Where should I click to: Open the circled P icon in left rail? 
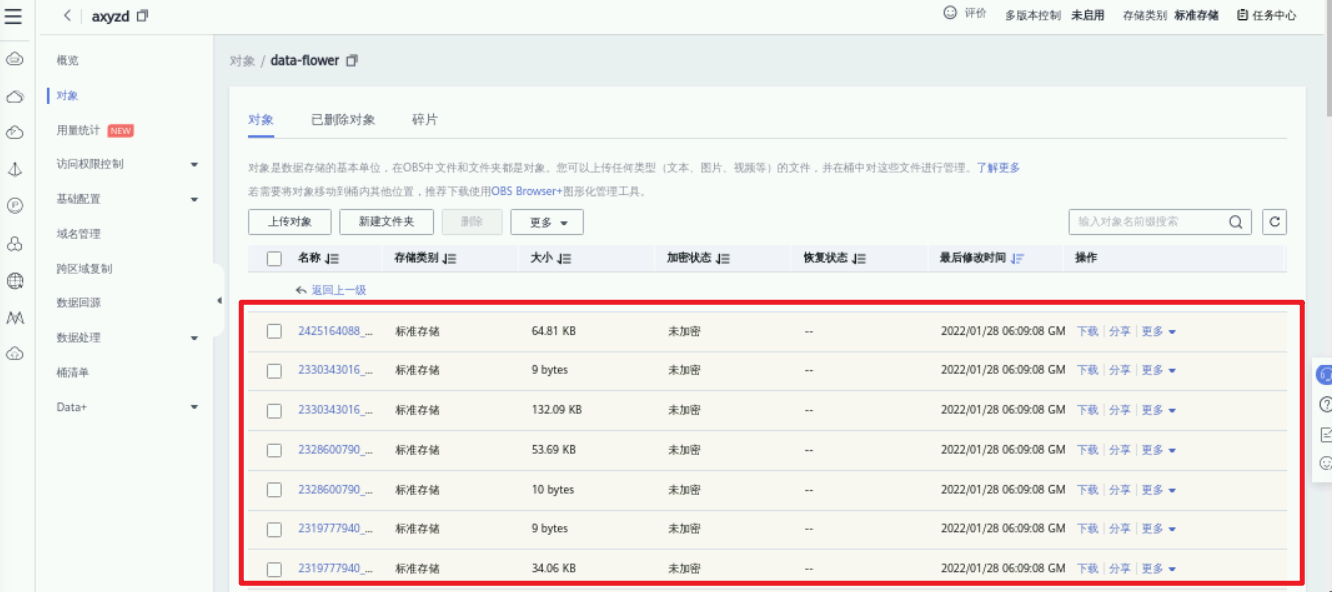pyautogui.click(x=15, y=206)
